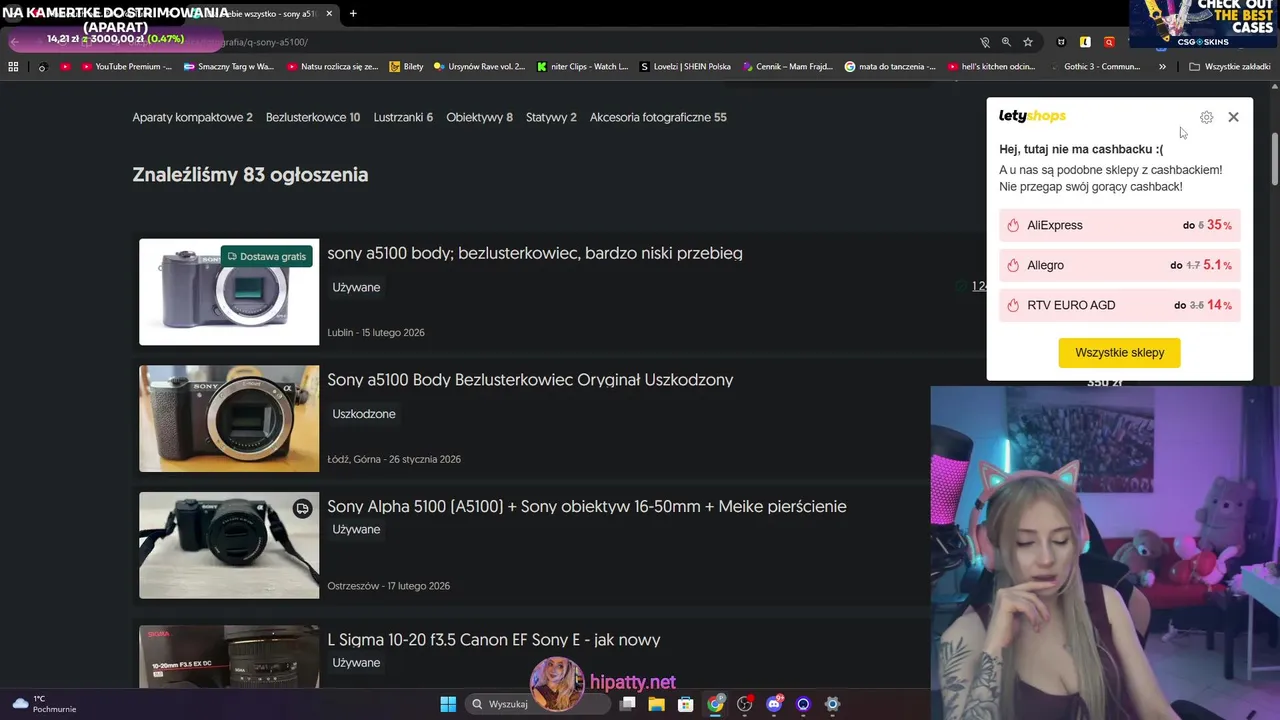Viewport: 1280px width, 720px height.
Task: Click the red extension icon in toolbar
Action: pos(1109,42)
